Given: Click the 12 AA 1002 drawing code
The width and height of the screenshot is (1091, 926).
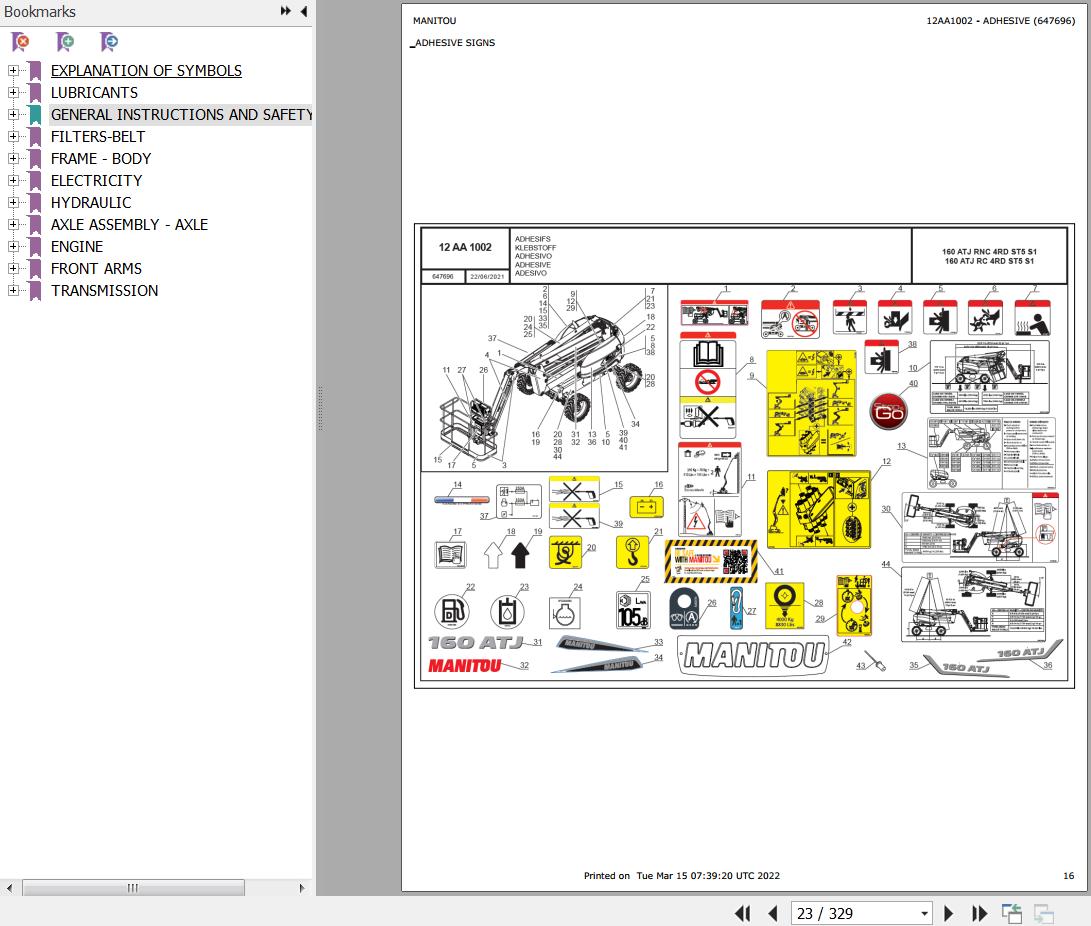Looking at the screenshot, I should point(465,247).
